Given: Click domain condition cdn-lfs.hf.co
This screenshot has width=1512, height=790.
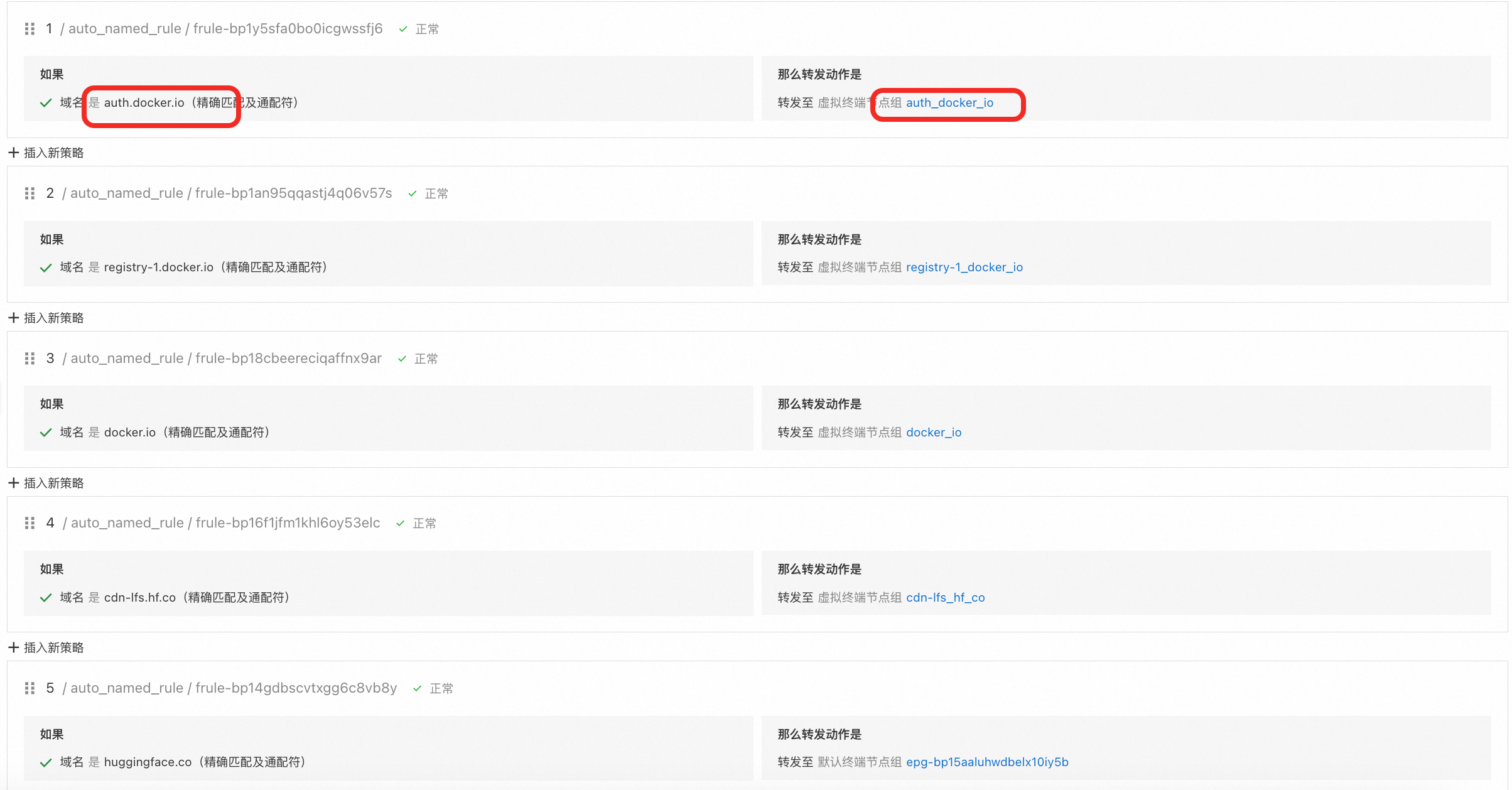Looking at the screenshot, I should pos(139,598).
